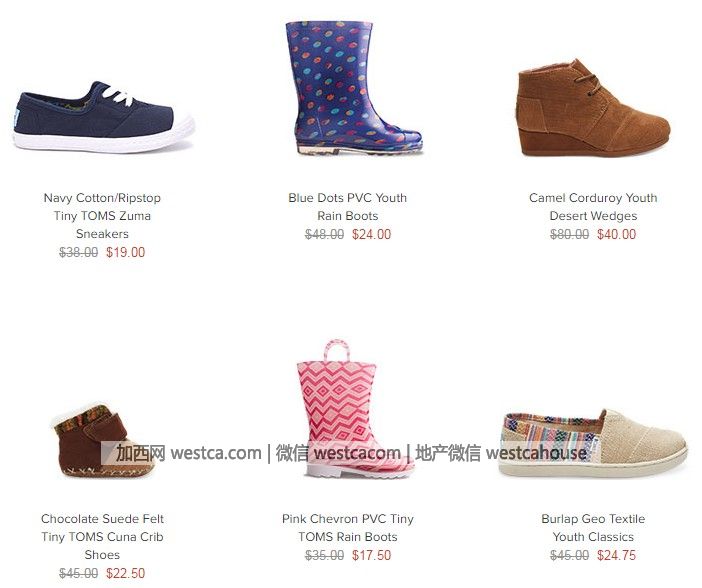Image resolution: width=702 pixels, height=588 pixels.
Task: Click the $24.75 sale price
Action: (x=616, y=556)
